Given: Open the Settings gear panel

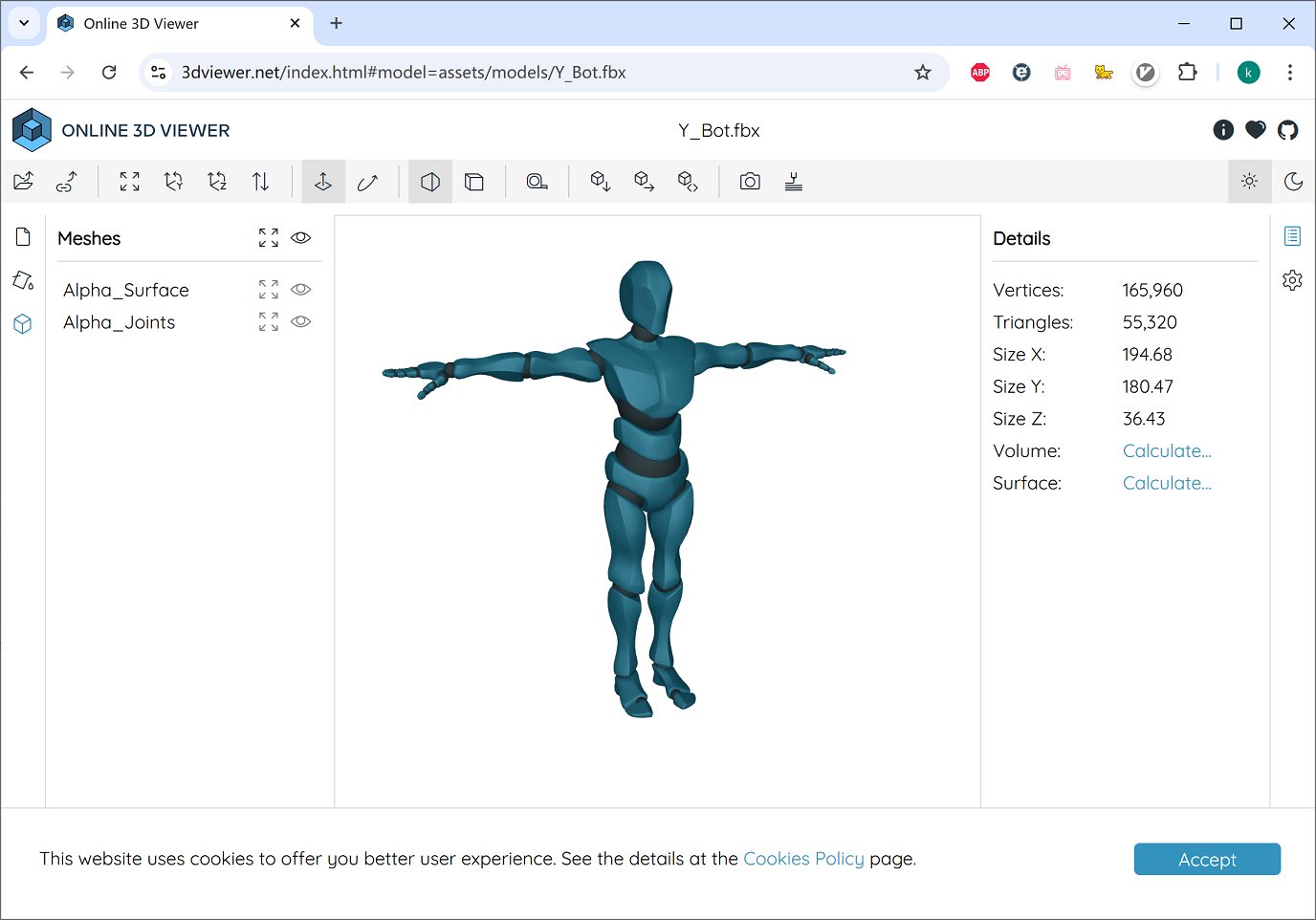Looking at the screenshot, I should [1292, 280].
